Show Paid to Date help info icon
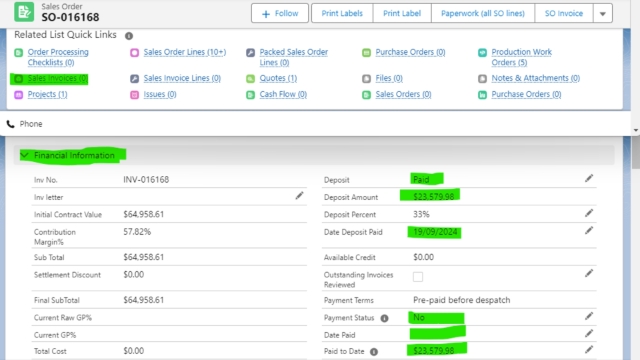This screenshot has width=640, height=360. pyautogui.click(x=374, y=352)
